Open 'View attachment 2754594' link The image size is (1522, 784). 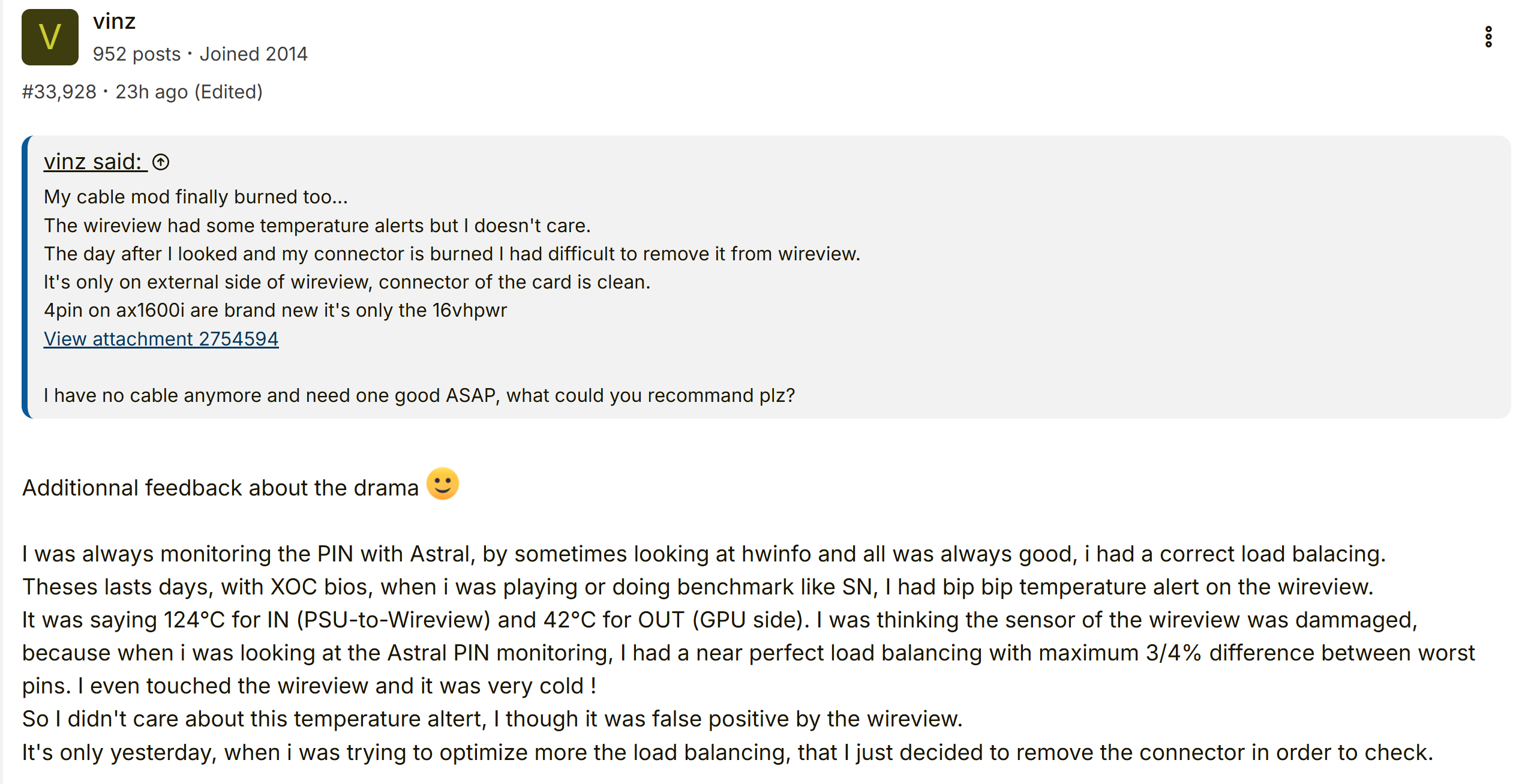(x=161, y=339)
